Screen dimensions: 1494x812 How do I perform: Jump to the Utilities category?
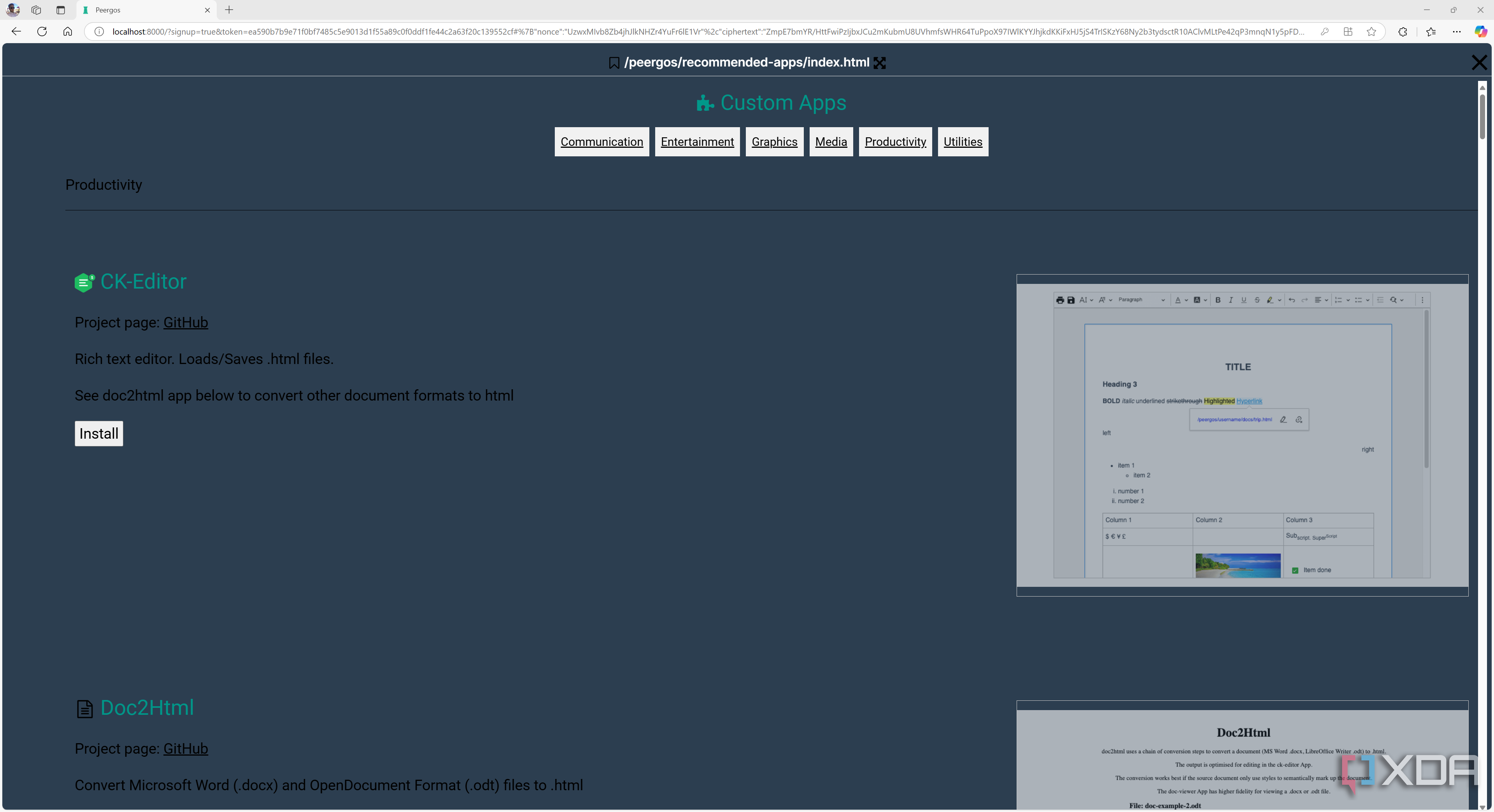[x=963, y=142]
